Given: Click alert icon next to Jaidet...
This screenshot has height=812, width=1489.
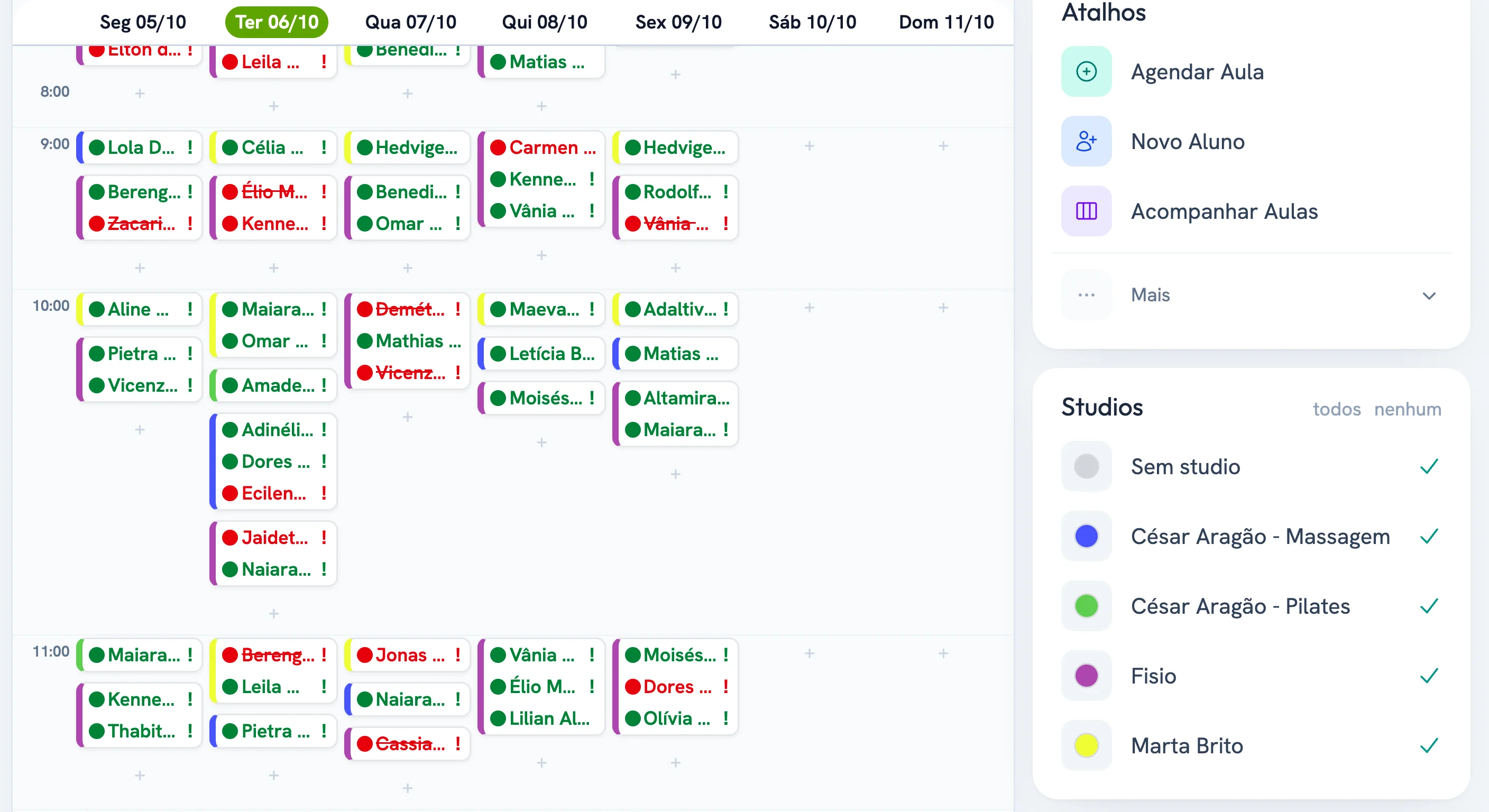Looking at the screenshot, I should 324,538.
